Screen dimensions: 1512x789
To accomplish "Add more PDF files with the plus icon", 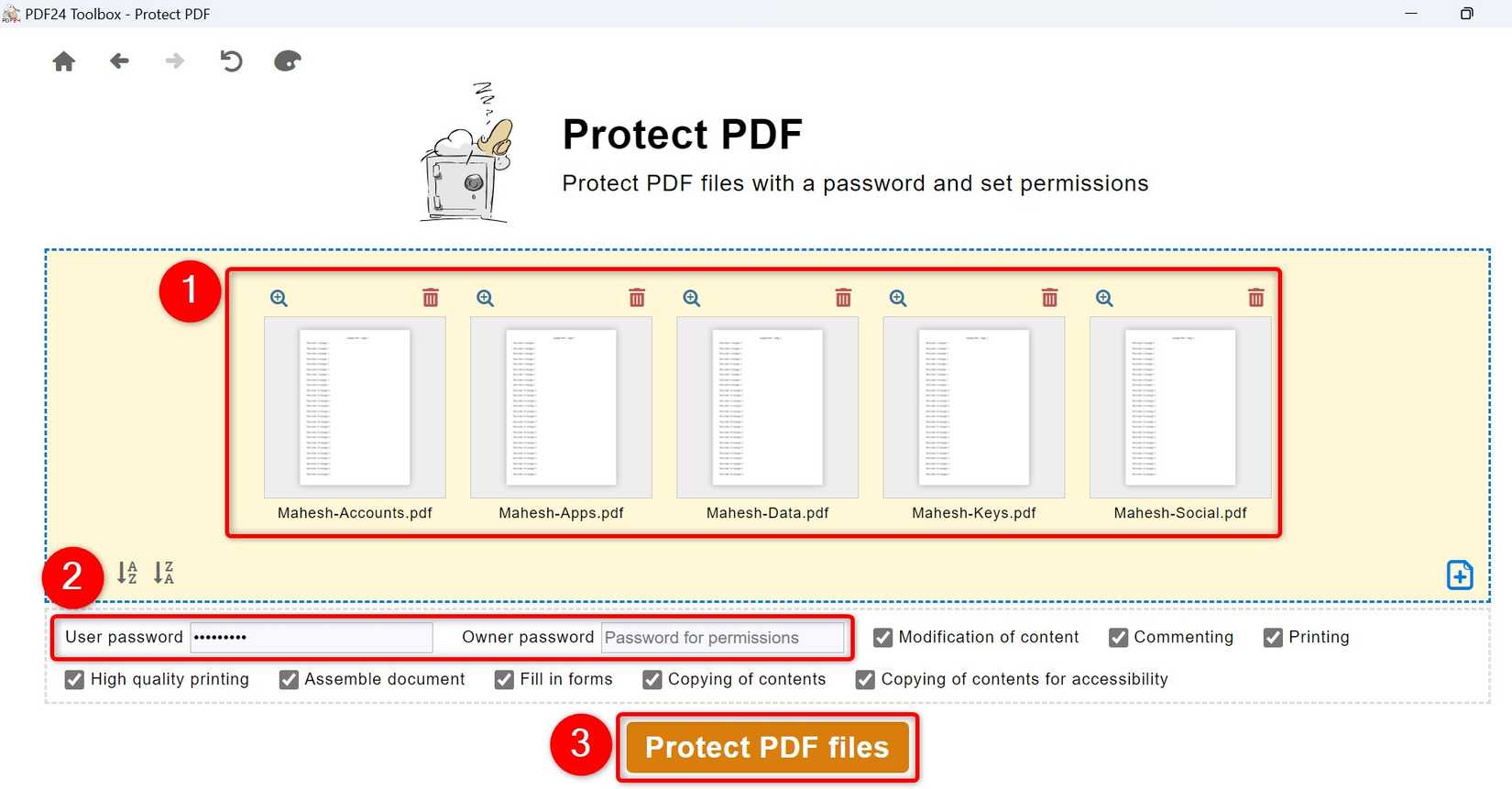I will (1459, 575).
